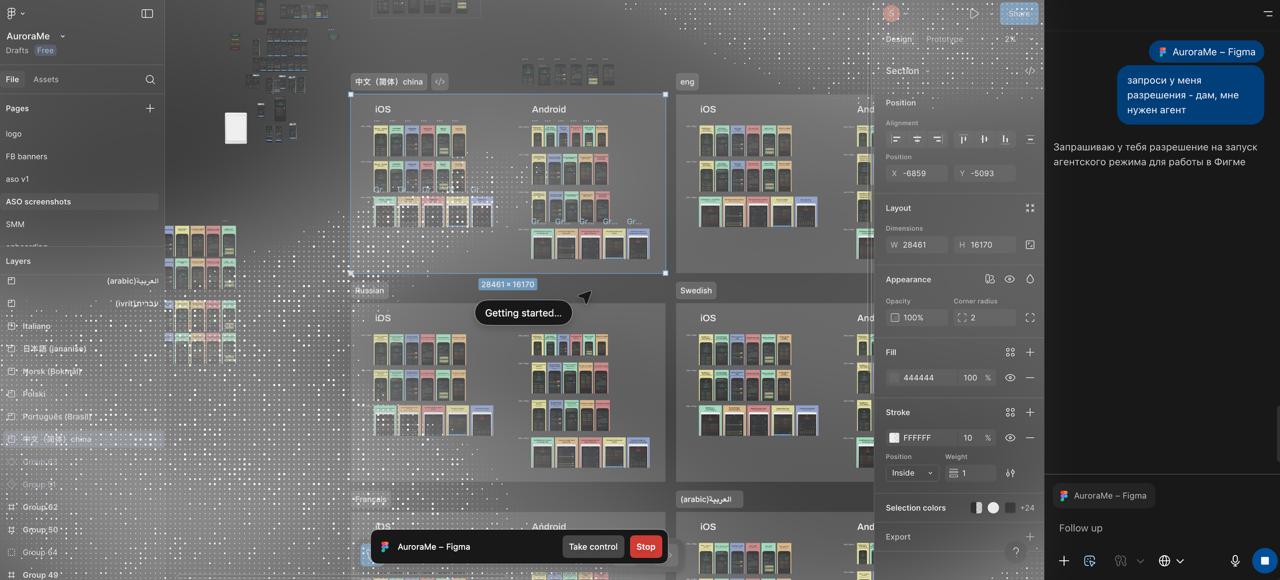
Task: Open advanced stroke settings icon
Action: coord(1010,473)
